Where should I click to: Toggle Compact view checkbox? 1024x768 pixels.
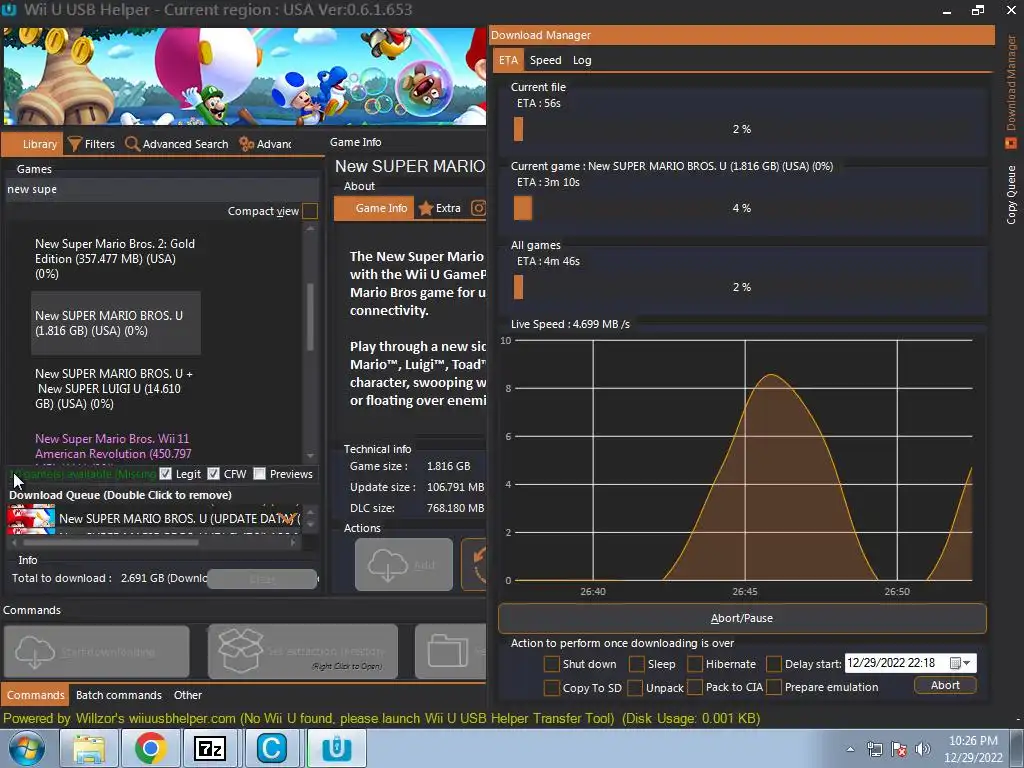tap(310, 211)
